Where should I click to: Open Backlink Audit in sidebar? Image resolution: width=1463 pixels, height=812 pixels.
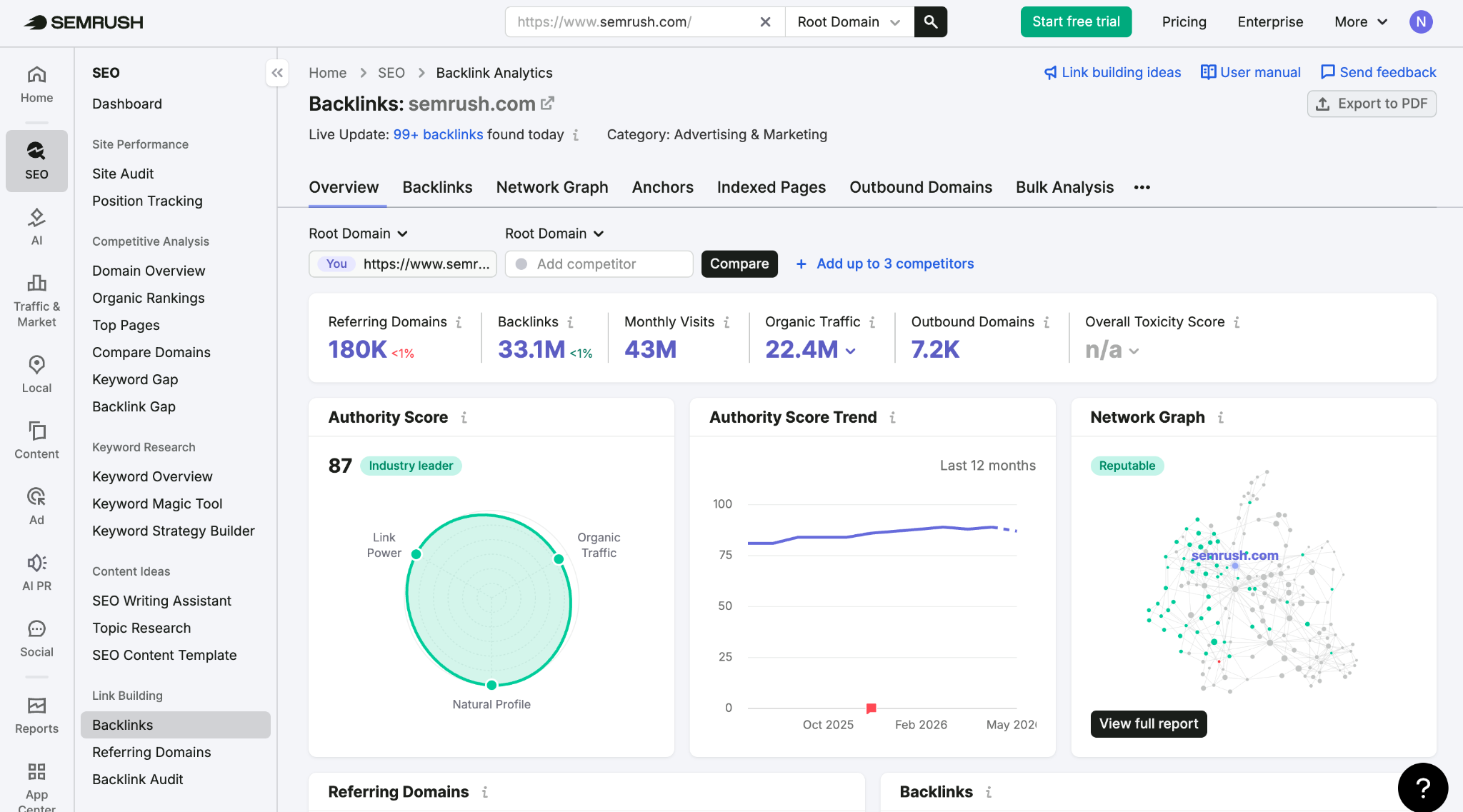[137, 779]
